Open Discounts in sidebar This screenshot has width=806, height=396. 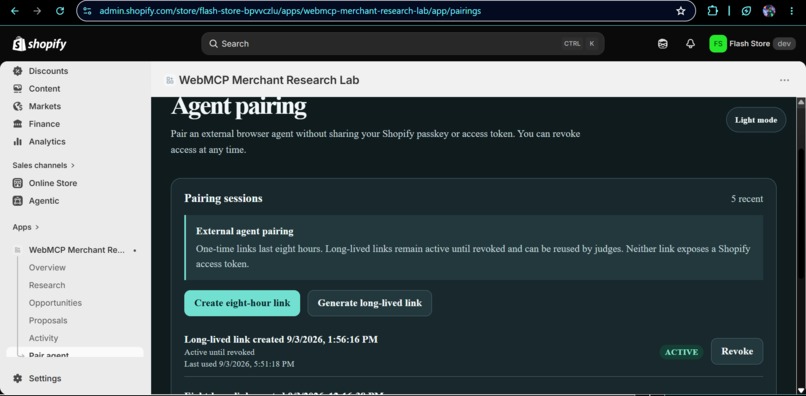(48, 71)
